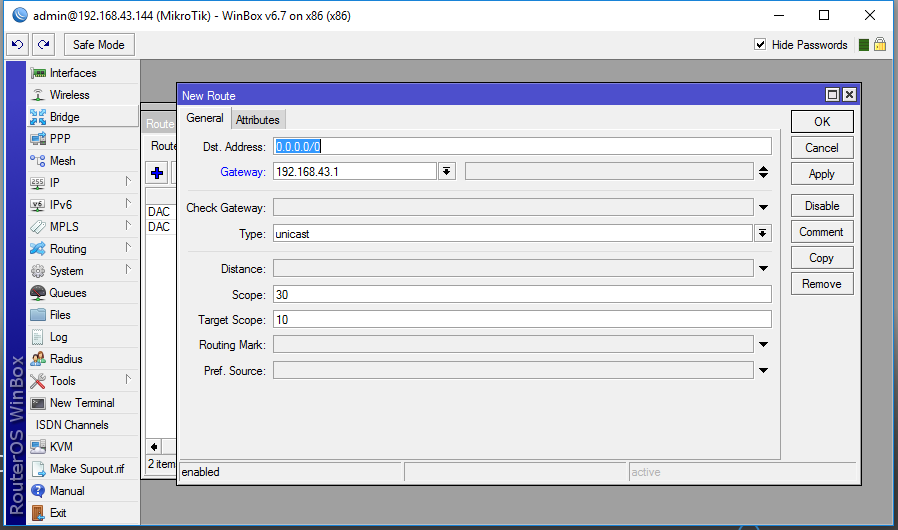Click the Disable button
Image resolution: width=898 pixels, height=530 pixels.
pyautogui.click(x=822, y=206)
